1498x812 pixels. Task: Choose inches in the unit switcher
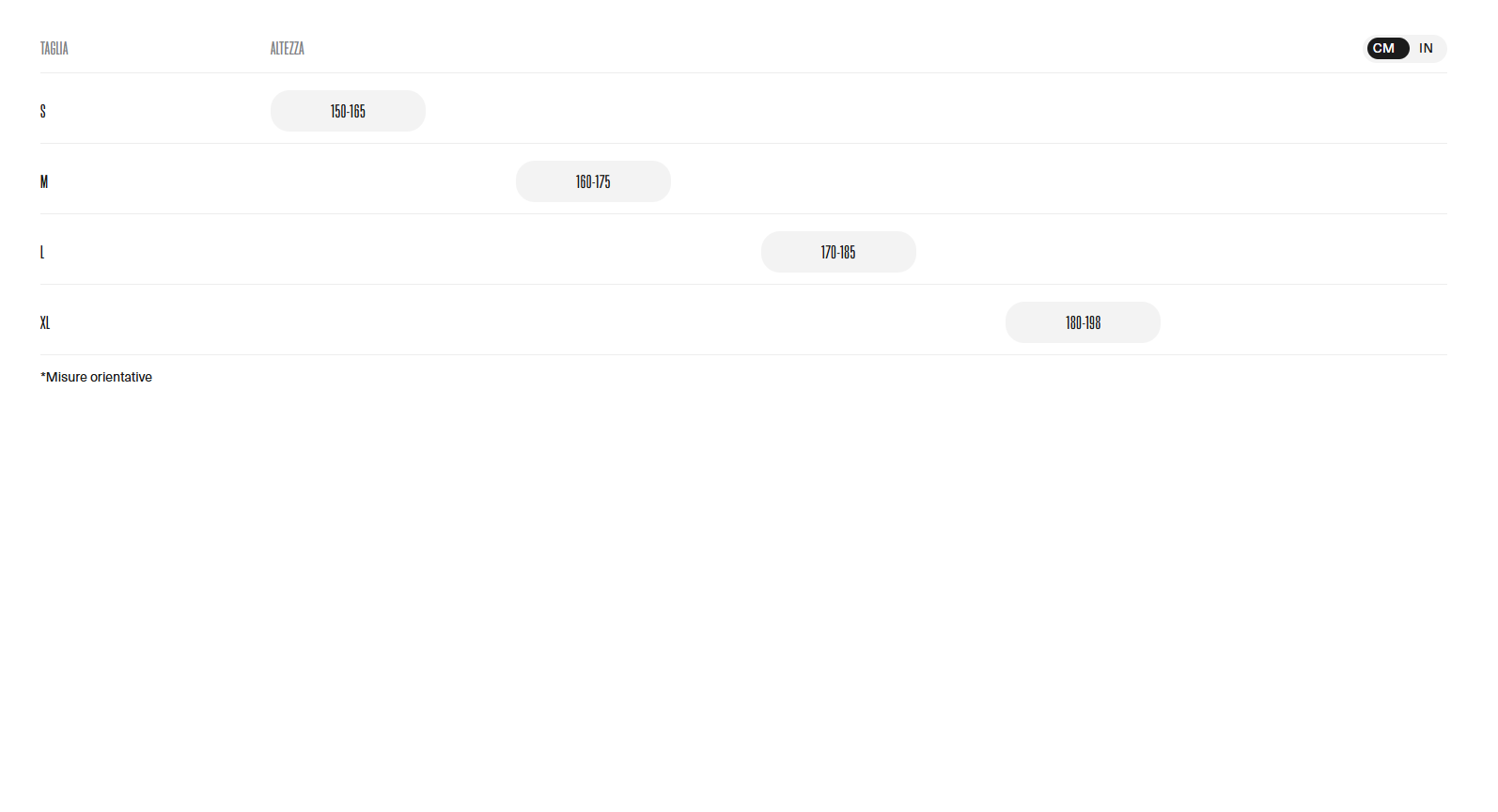tap(1426, 49)
